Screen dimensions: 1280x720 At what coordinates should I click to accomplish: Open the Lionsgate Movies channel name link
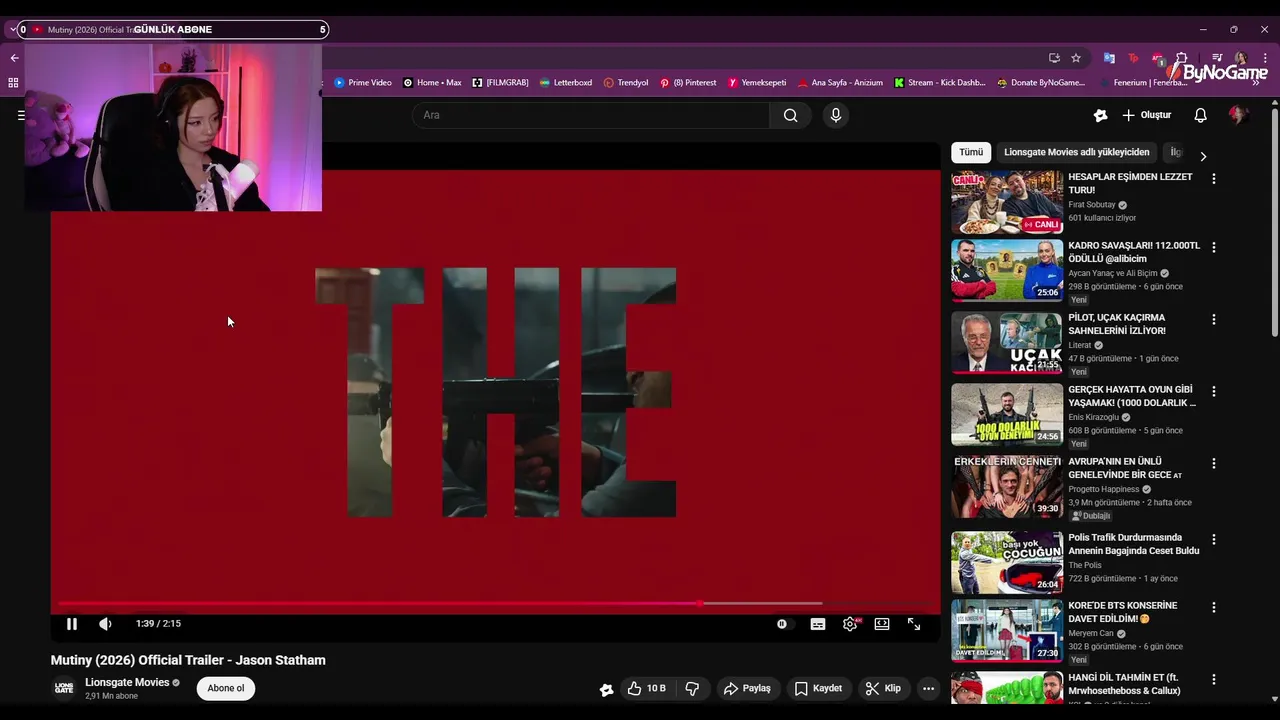pyautogui.click(x=127, y=682)
